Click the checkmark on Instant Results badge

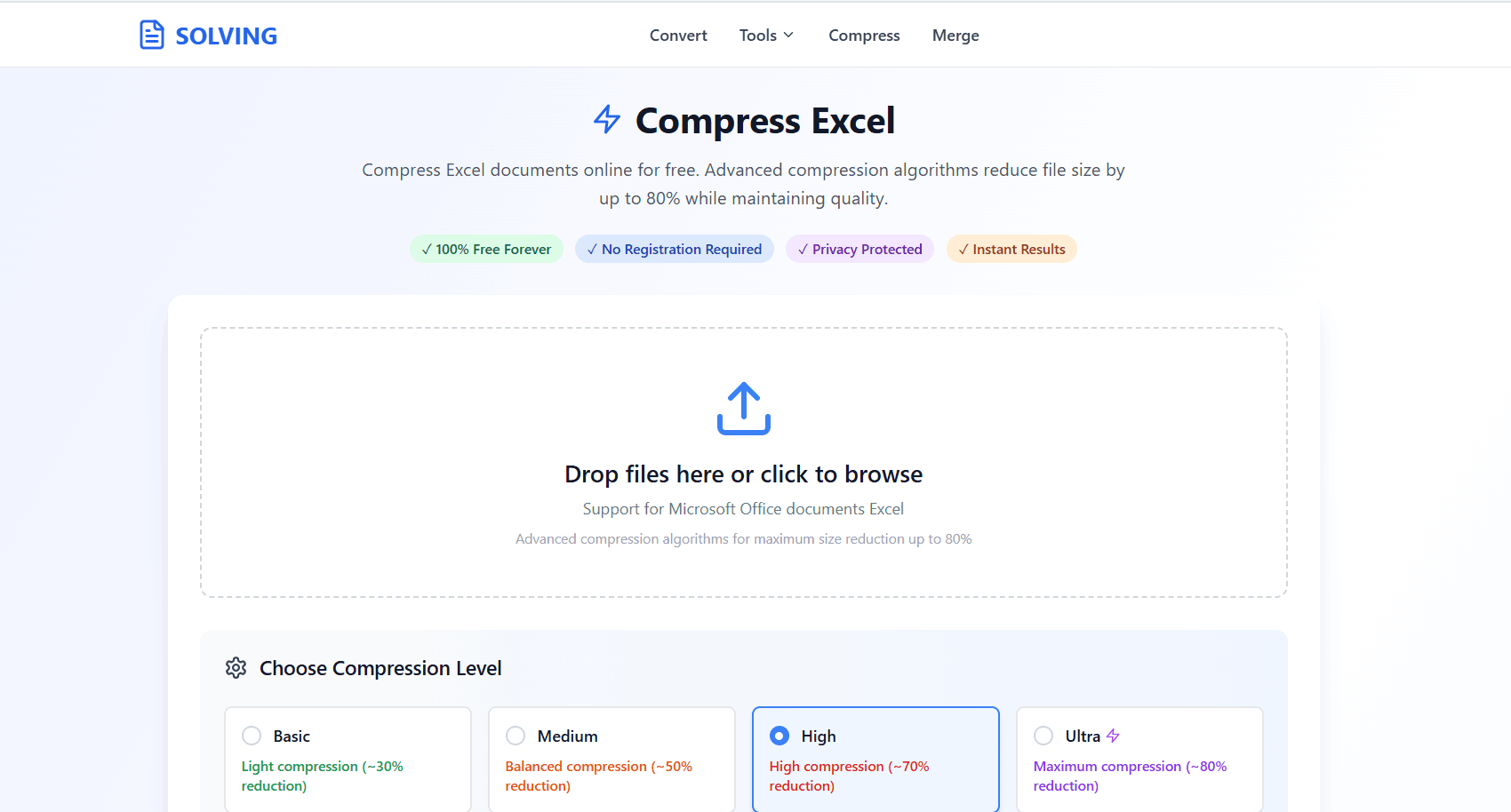964,249
